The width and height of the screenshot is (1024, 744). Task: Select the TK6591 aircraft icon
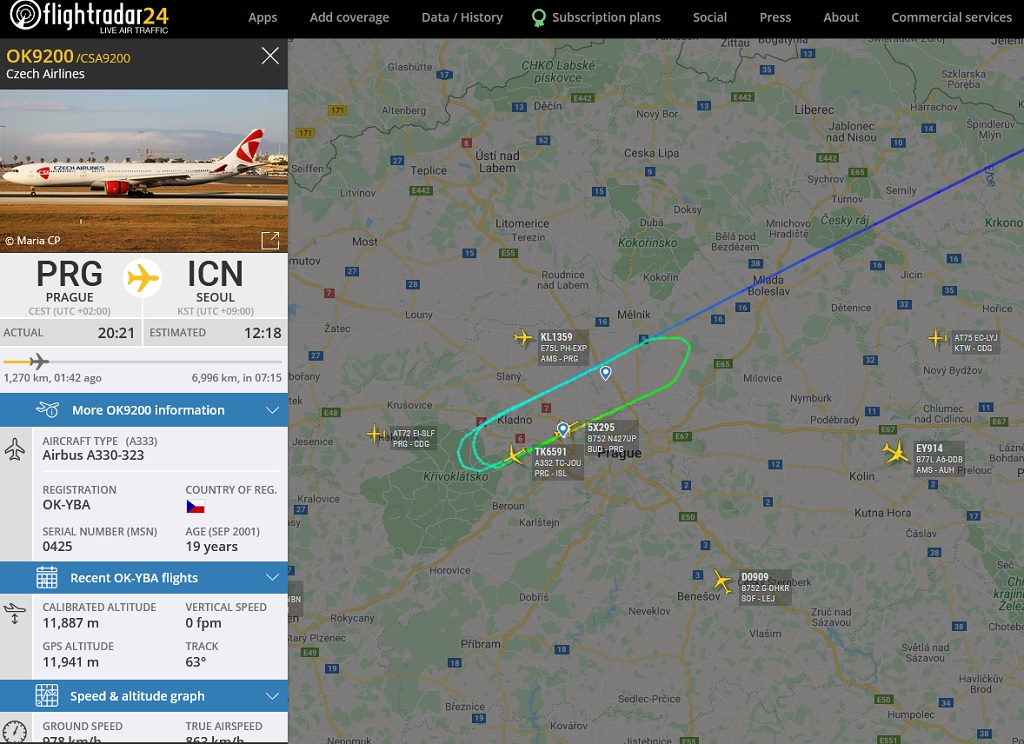[x=515, y=454]
